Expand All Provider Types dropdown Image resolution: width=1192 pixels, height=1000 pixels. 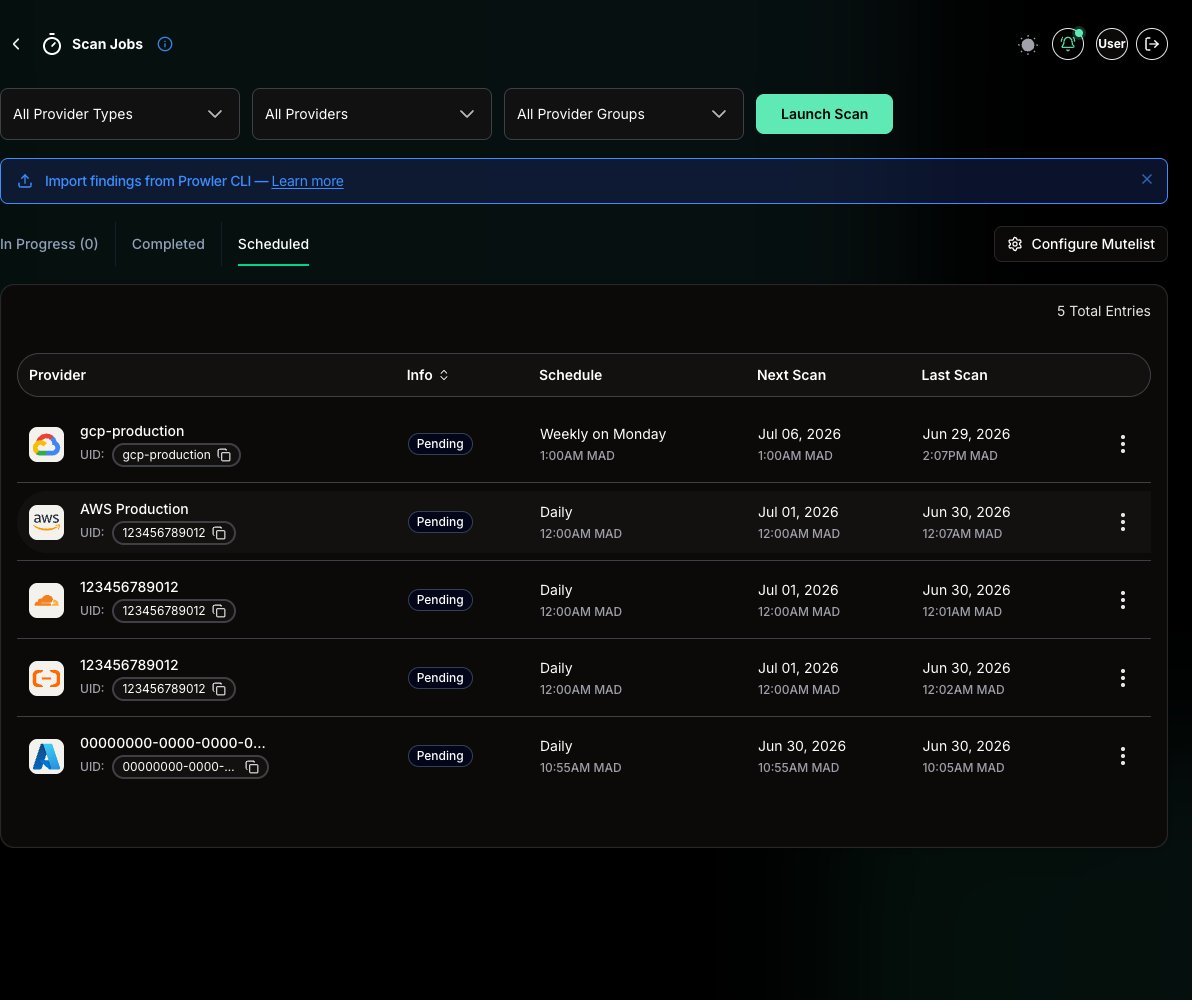pos(120,114)
